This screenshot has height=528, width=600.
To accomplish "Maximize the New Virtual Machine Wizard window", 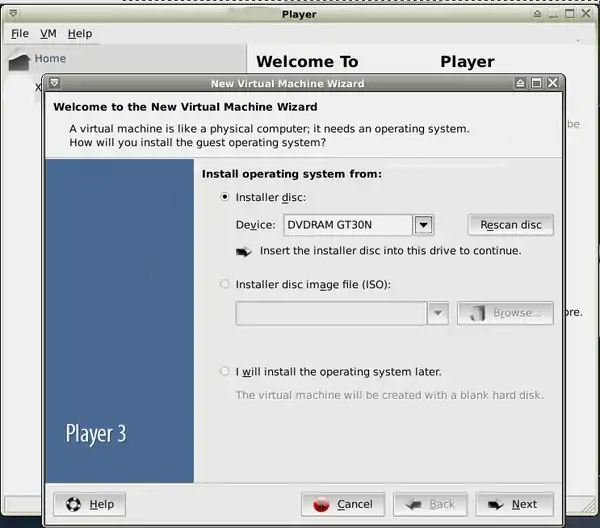I will 536,83.
